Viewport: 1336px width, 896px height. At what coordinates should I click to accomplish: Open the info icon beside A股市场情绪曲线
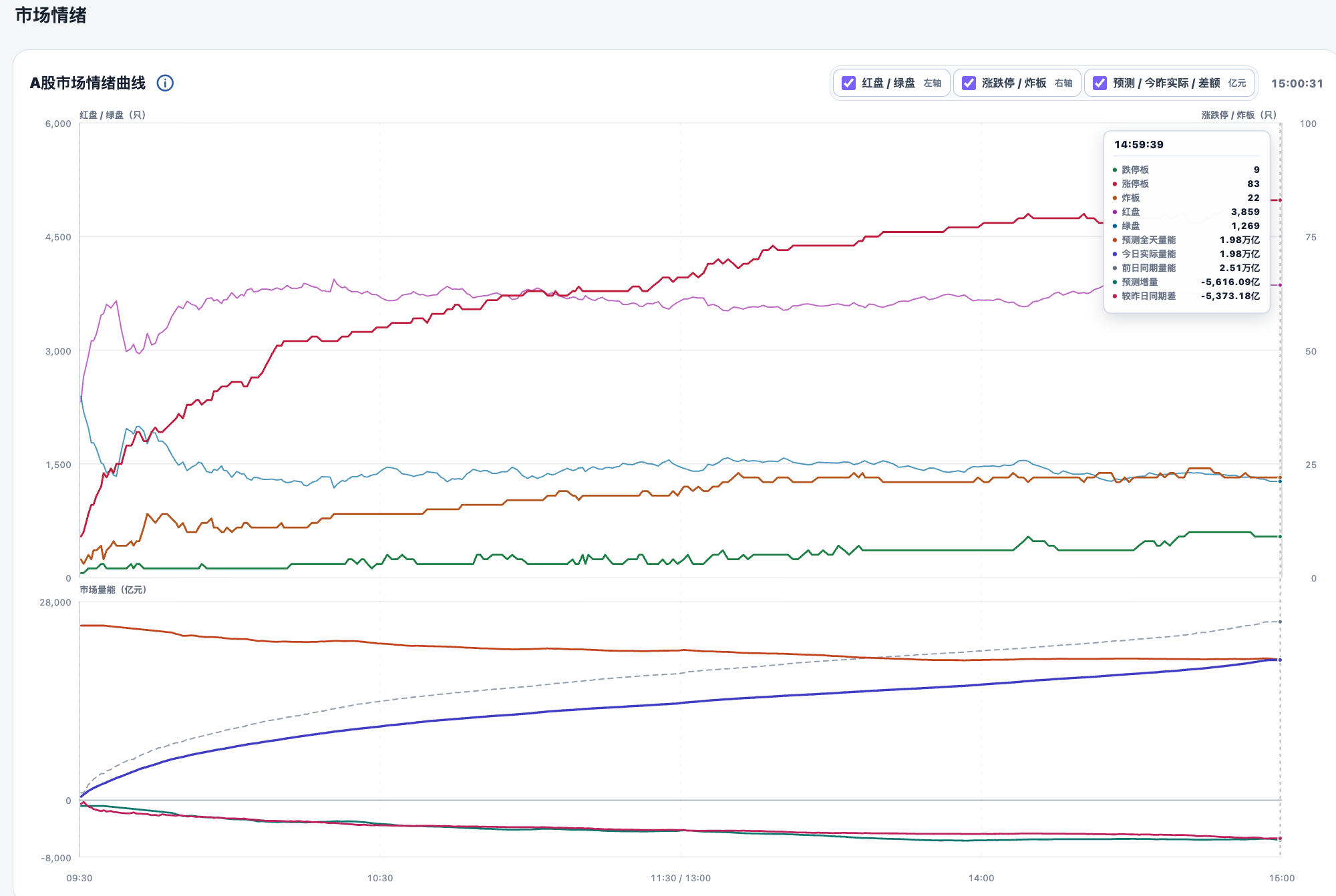[x=165, y=83]
